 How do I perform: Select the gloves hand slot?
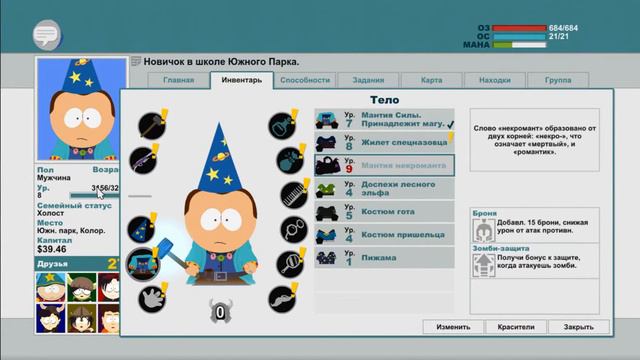[x=152, y=299]
